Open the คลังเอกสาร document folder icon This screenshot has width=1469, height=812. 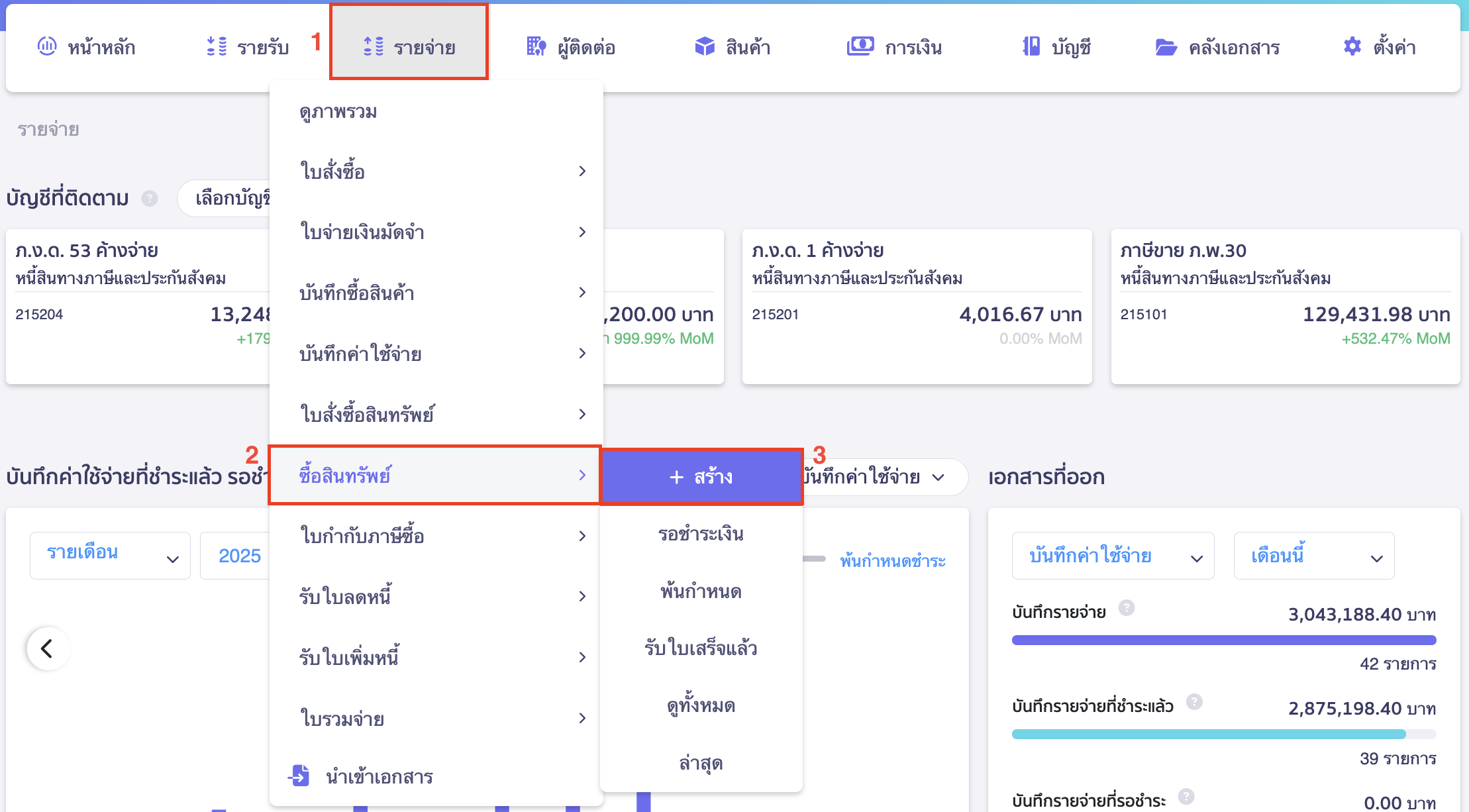(x=1166, y=46)
